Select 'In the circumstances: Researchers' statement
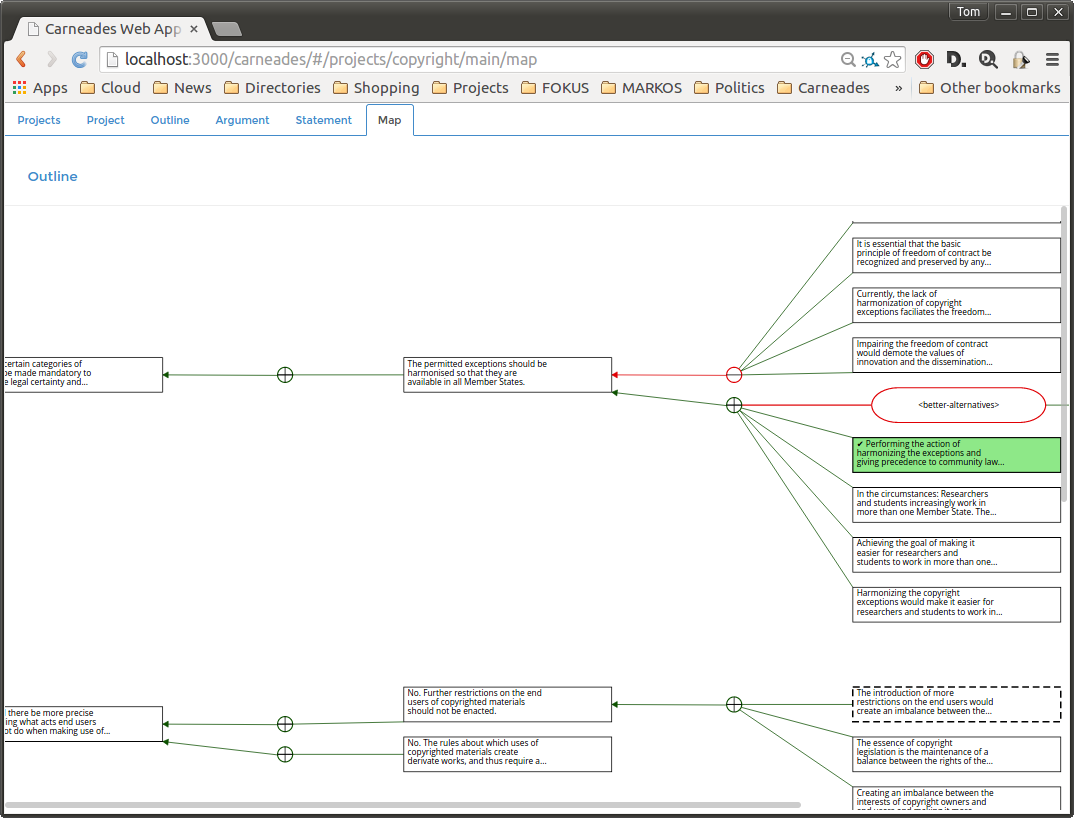The height and width of the screenshot is (818, 1074). (x=956, y=504)
